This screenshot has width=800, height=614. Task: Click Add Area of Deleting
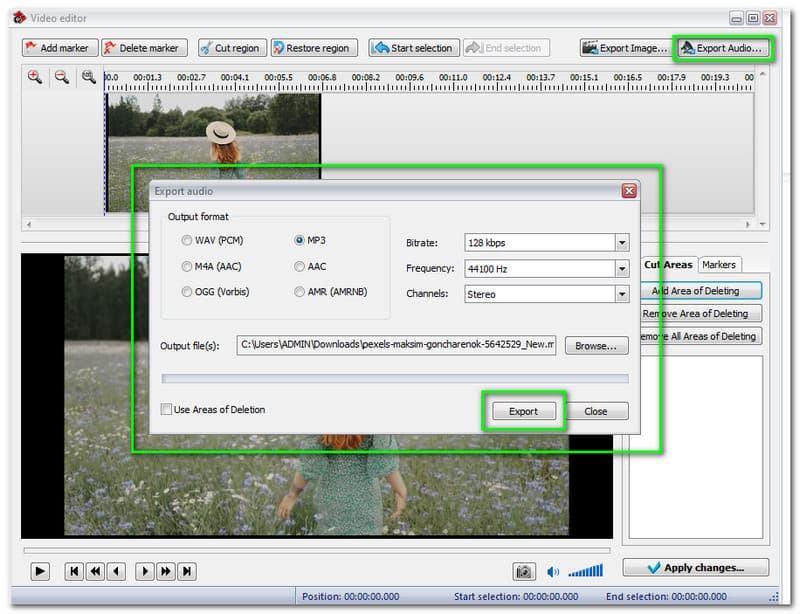click(701, 291)
